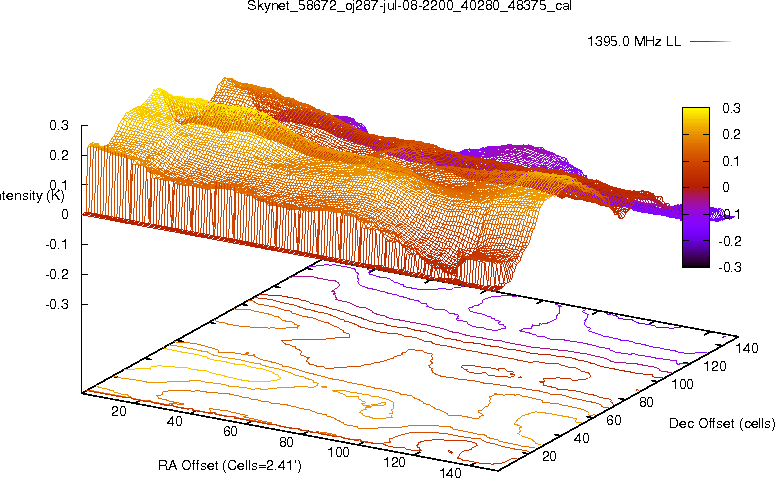
Task: Click Dec Offset tick label 60
Action: [613, 421]
